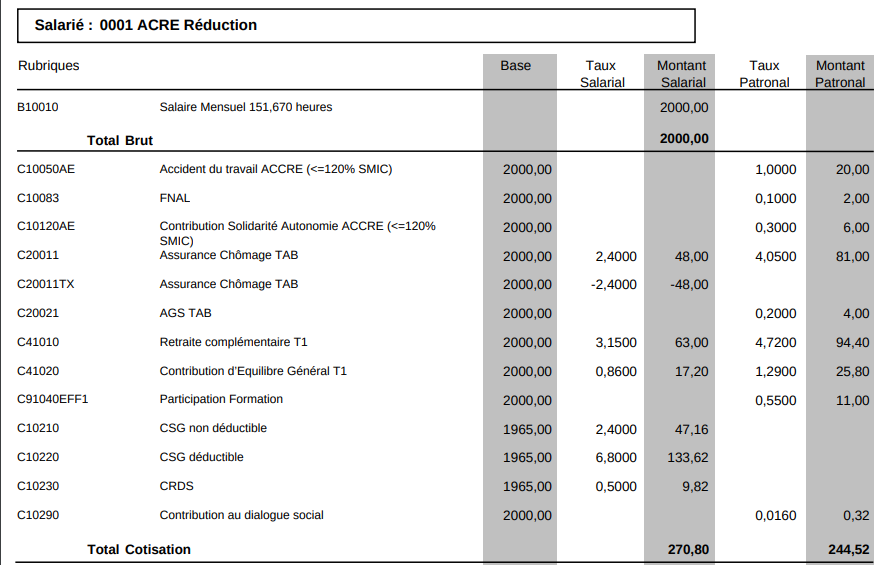Select the bold Total Brut amount 2000,00
This screenshot has height=565, width=877.
click(684, 139)
